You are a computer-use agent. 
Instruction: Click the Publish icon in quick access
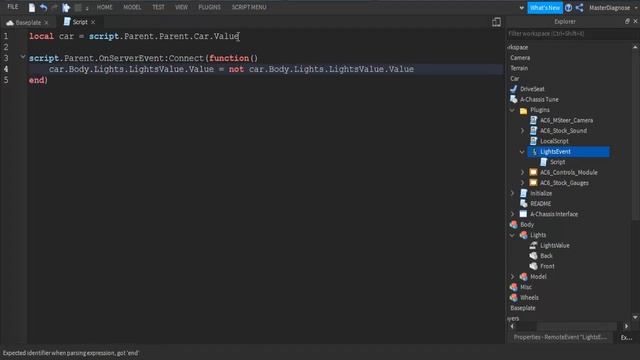tap(66, 7)
